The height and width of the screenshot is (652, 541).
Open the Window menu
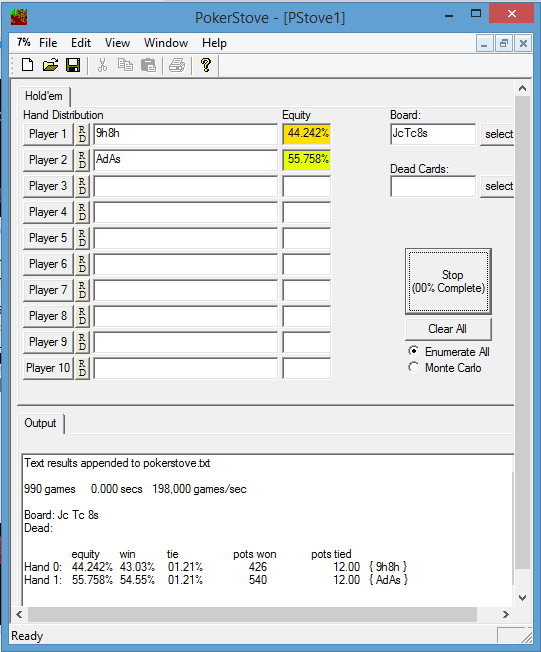click(166, 43)
